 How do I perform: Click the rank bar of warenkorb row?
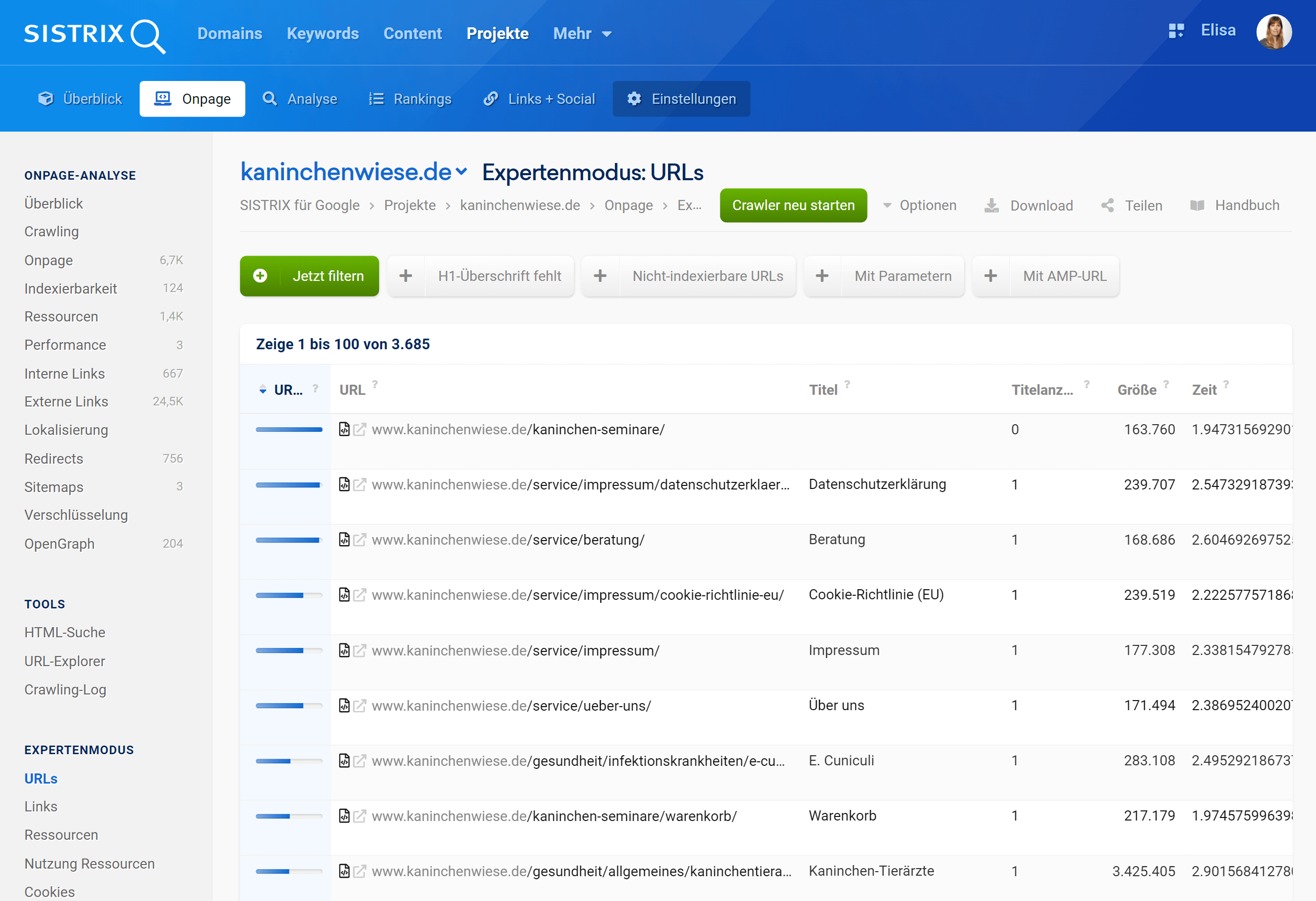coord(289,816)
